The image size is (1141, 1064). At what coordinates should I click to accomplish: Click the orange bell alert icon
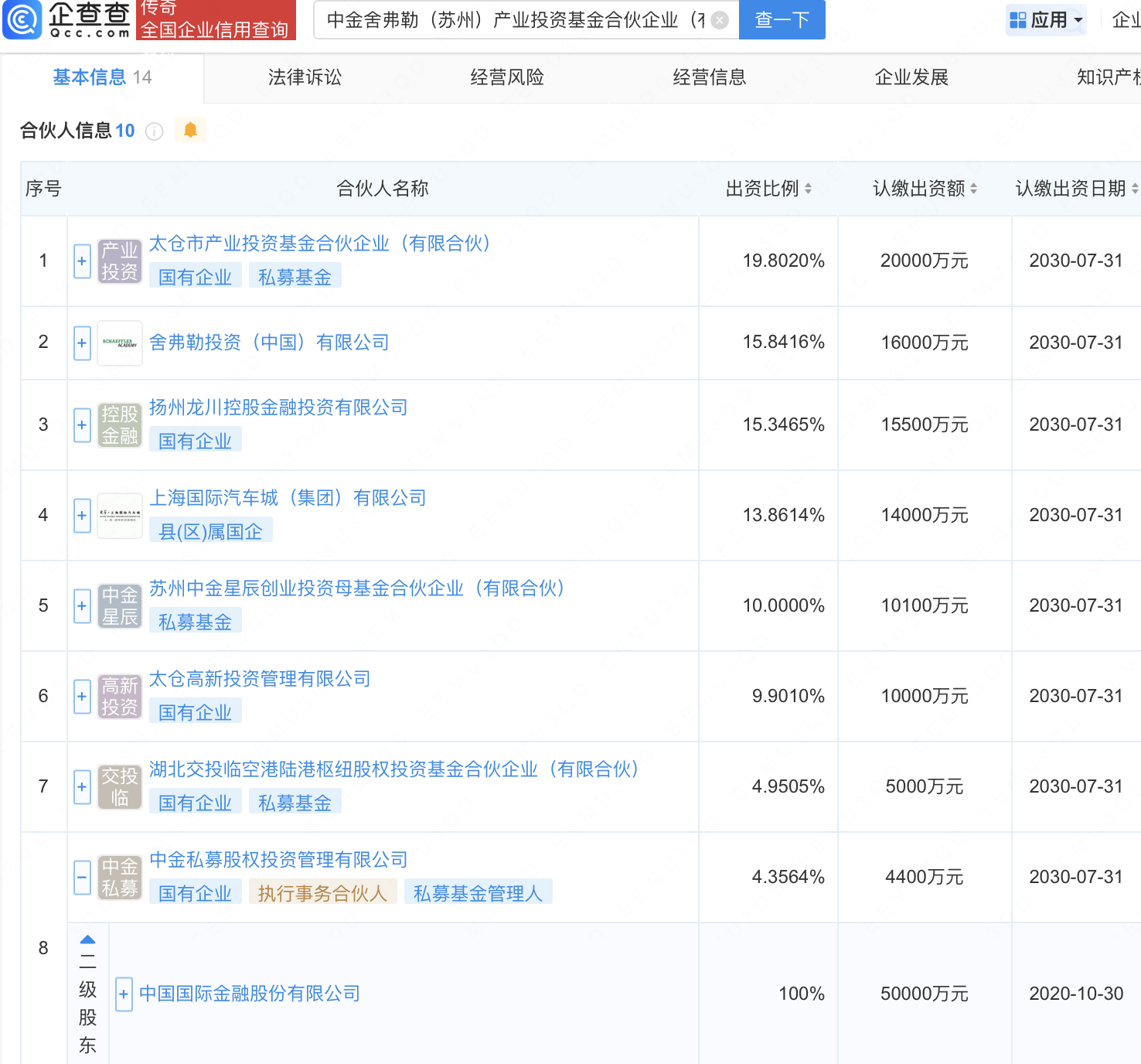(190, 130)
